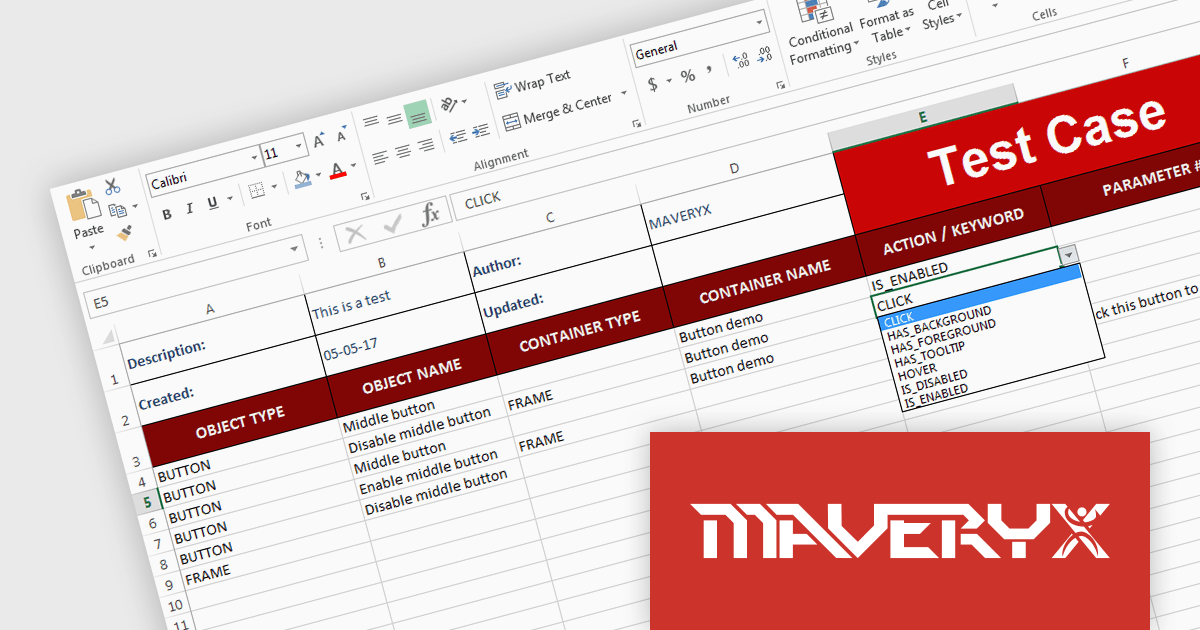This screenshot has height=630, width=1200.
Task: Choose IS_DISABLED from the dropdown list
Action: (x=933, y=383)
